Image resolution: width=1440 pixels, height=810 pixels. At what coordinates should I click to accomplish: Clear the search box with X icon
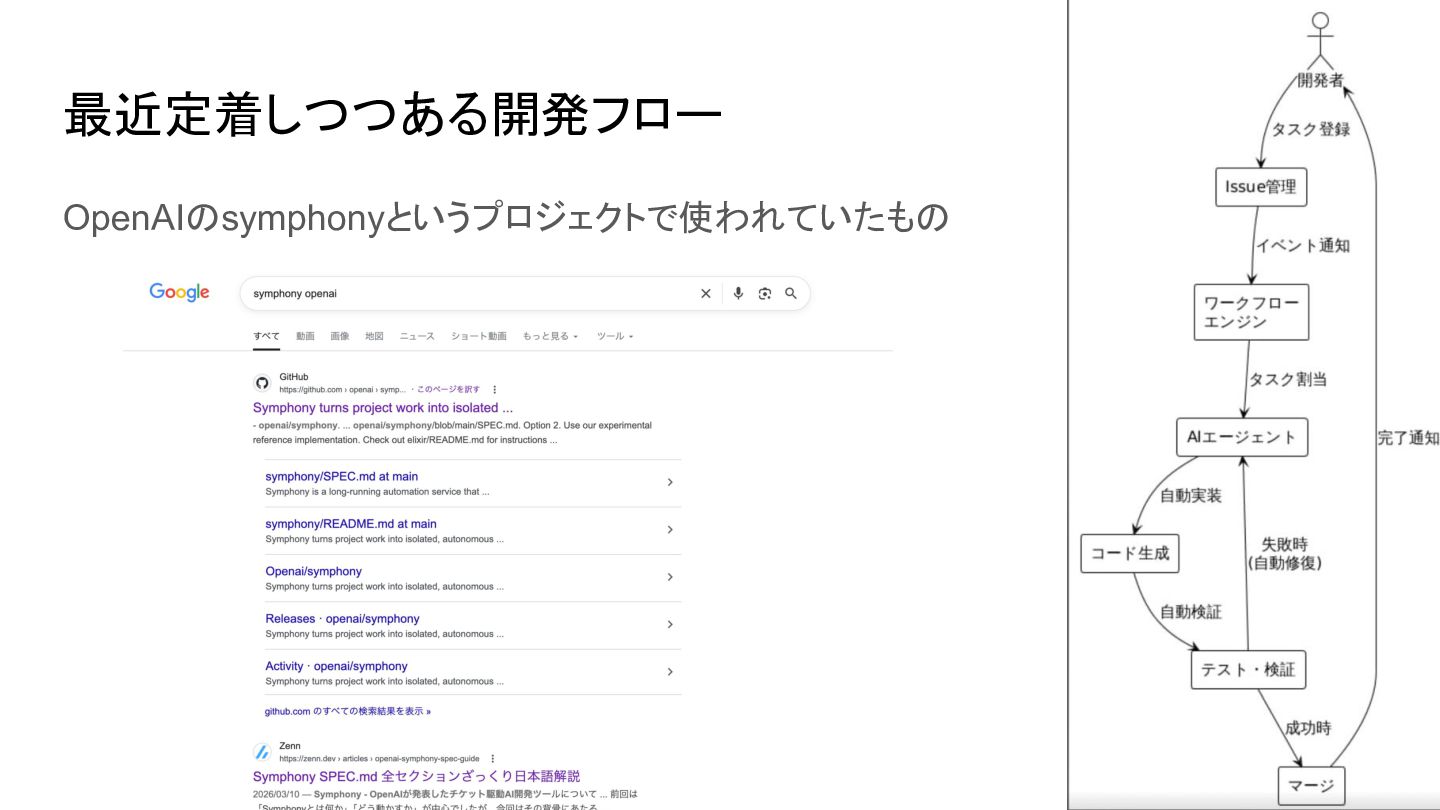point(706,293)
